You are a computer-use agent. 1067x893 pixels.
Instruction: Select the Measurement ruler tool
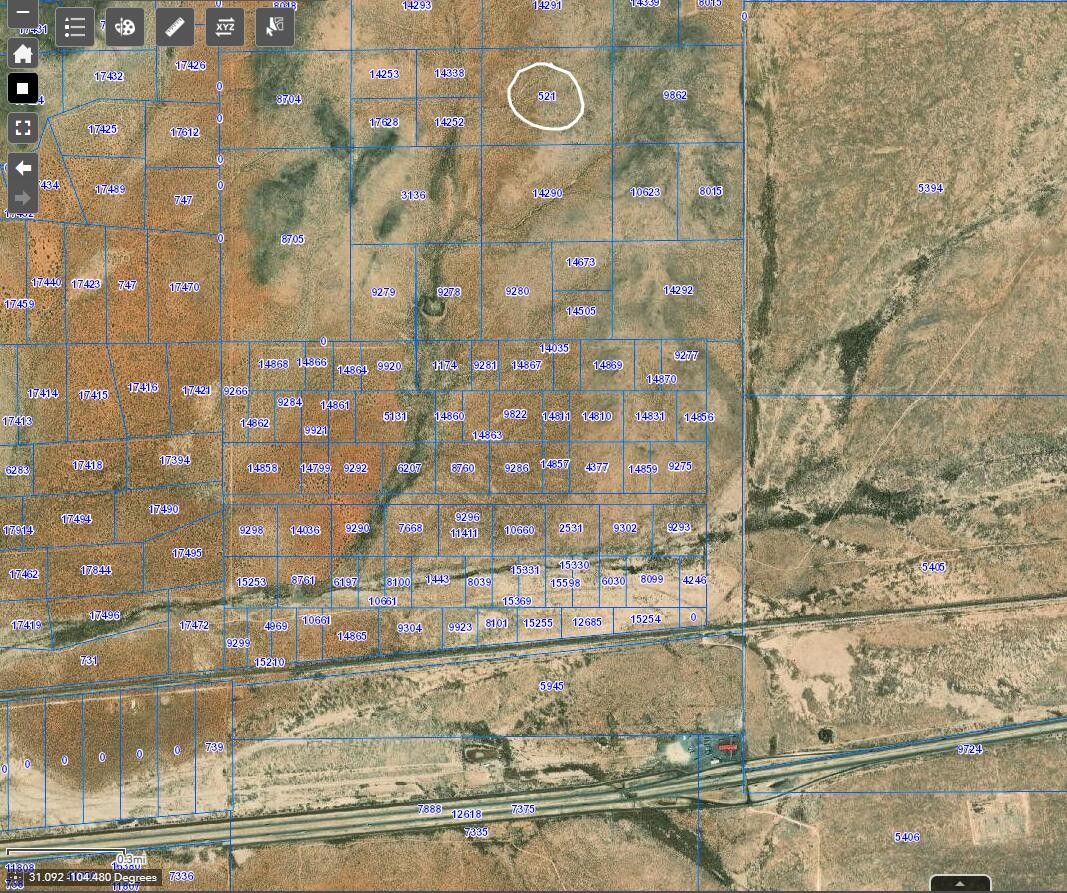(x=175, y=28)
